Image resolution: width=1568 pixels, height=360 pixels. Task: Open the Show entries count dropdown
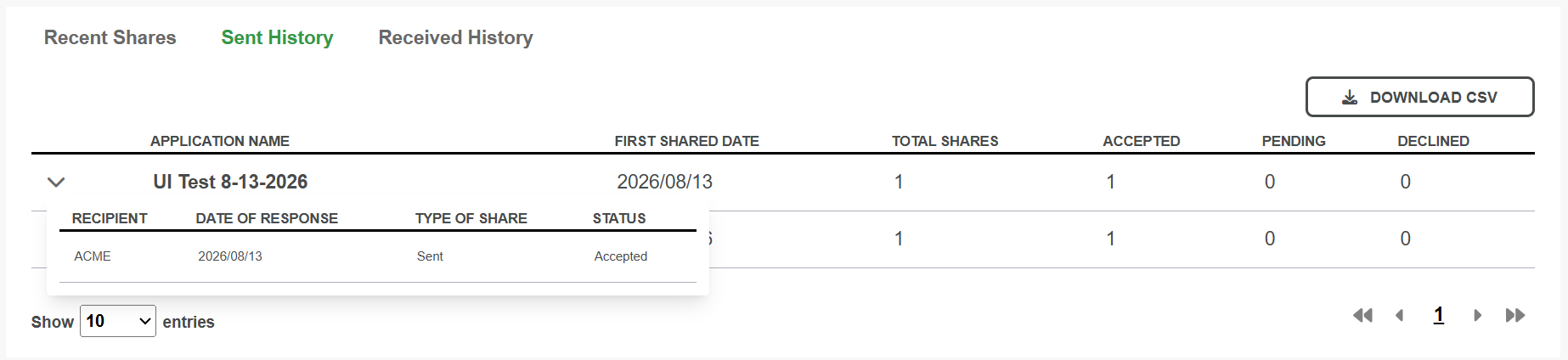click(x=118, y=321)
